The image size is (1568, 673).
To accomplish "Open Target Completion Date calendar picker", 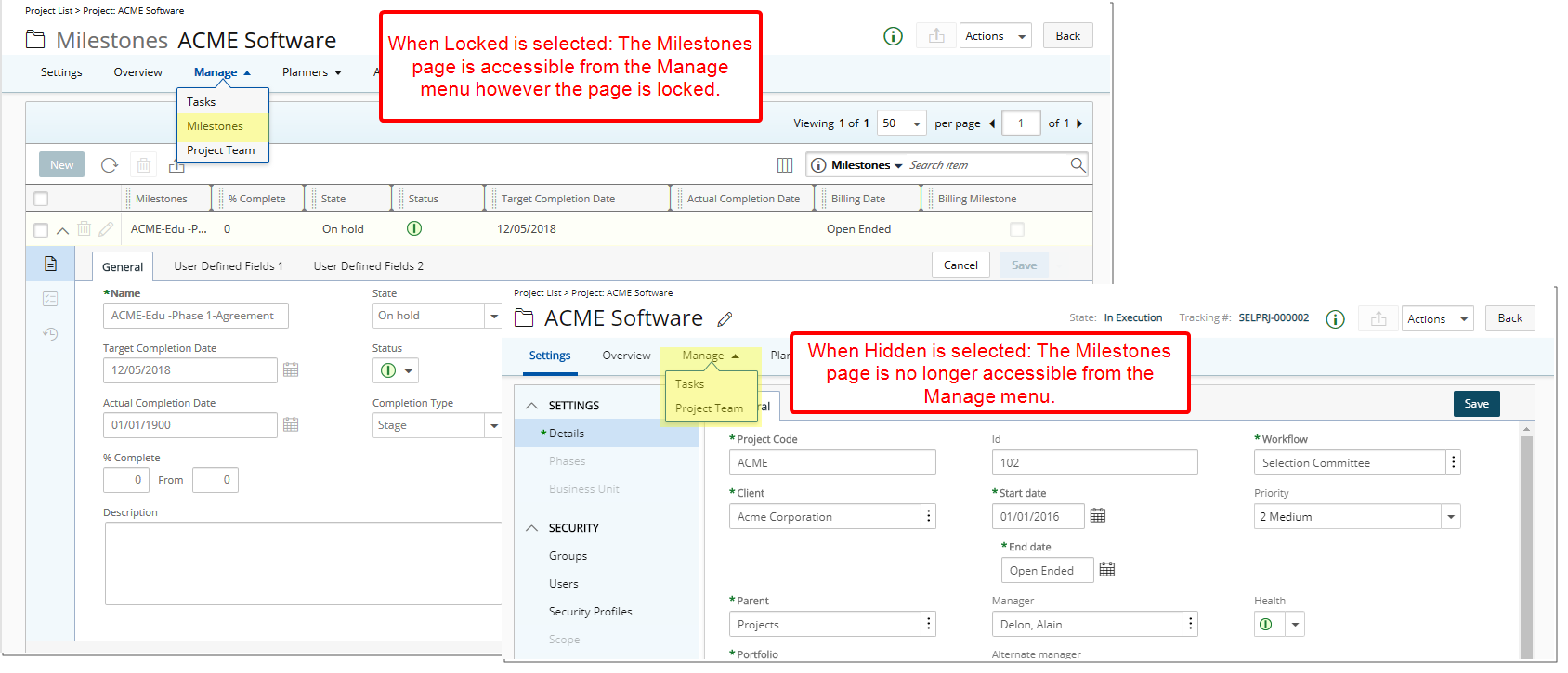I will [x=291, y=369].
